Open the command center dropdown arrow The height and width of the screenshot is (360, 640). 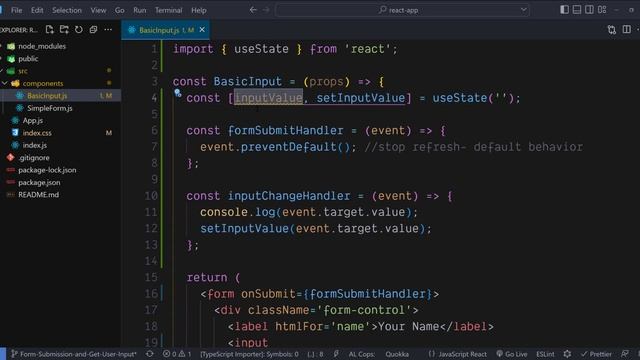click(x=523, y=10)
